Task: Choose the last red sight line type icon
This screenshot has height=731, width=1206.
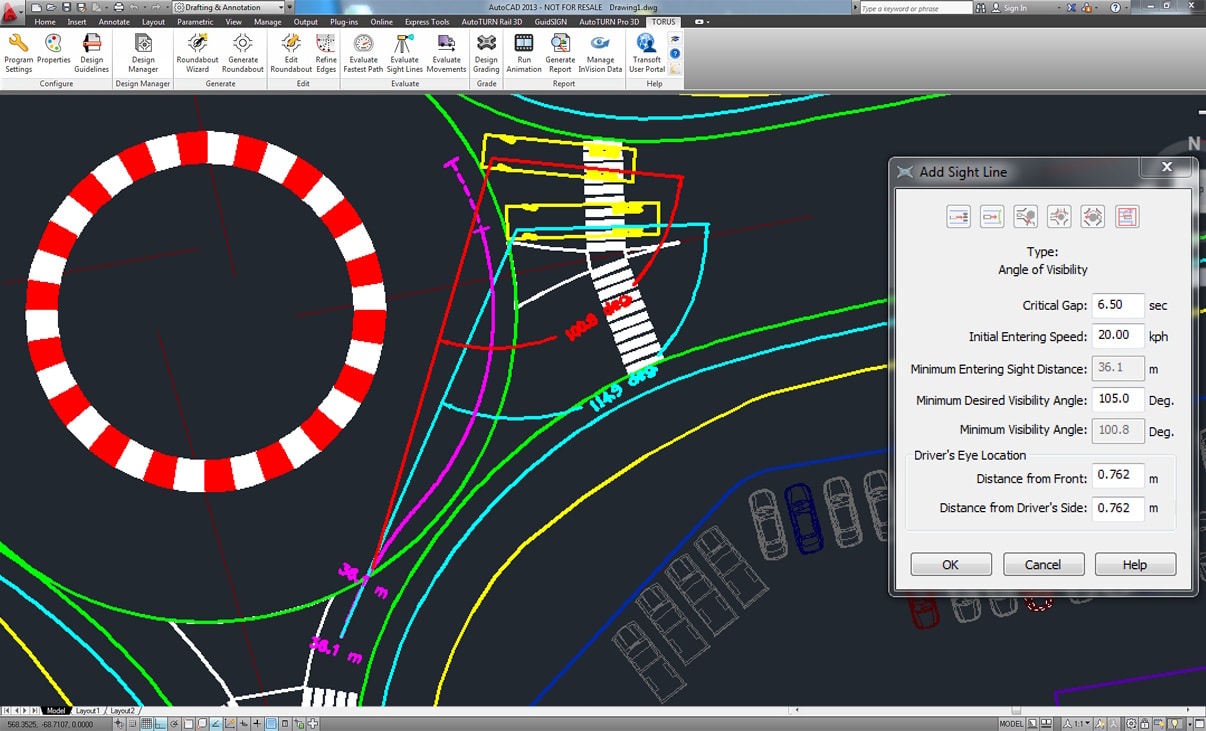Action: (1127, 216)
